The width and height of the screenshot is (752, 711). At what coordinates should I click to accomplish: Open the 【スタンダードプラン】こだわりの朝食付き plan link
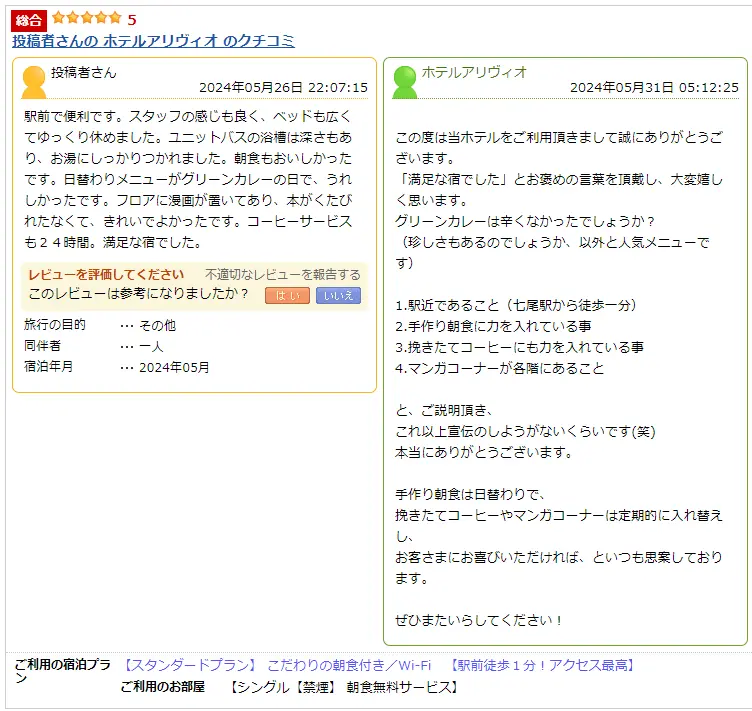point(379,665)
